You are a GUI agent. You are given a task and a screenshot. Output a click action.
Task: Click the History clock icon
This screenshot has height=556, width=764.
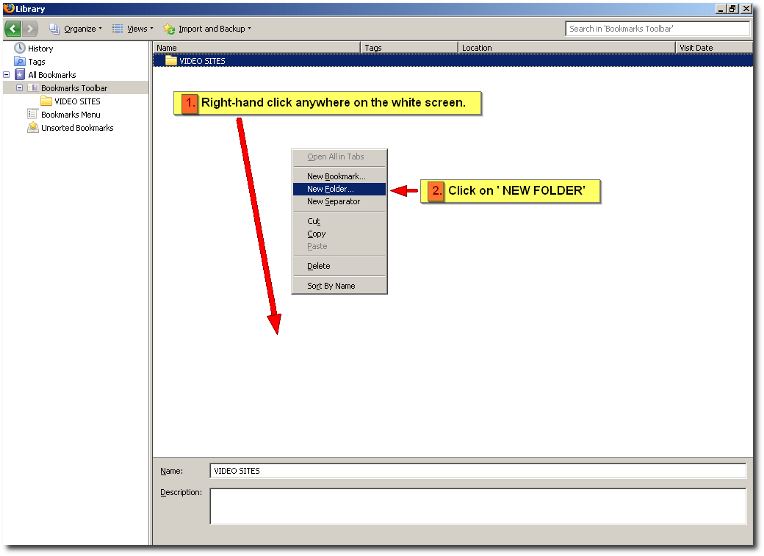20,48
